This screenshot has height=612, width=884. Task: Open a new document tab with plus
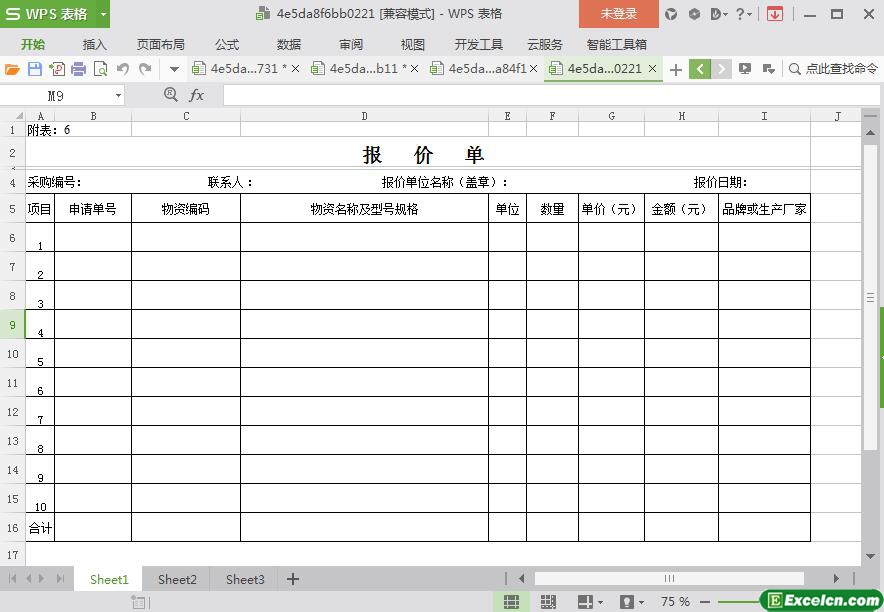coord(676,69)
